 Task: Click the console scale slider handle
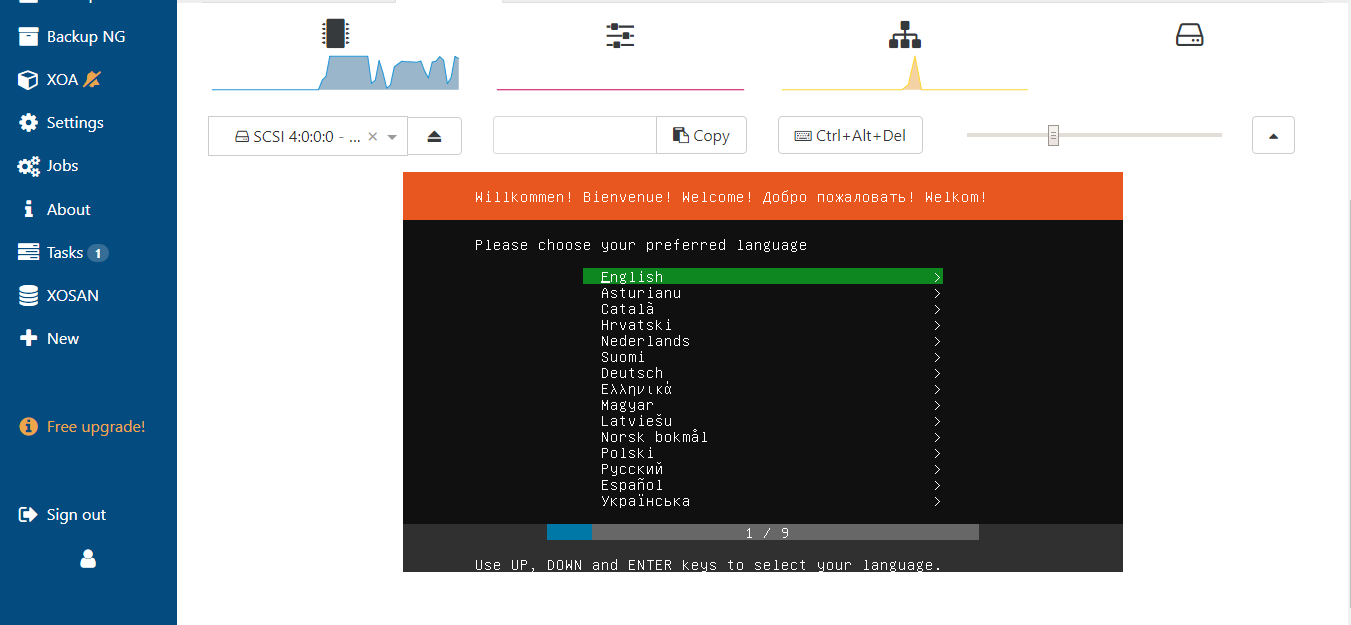pyautogui.click(x=1053, y=135)
